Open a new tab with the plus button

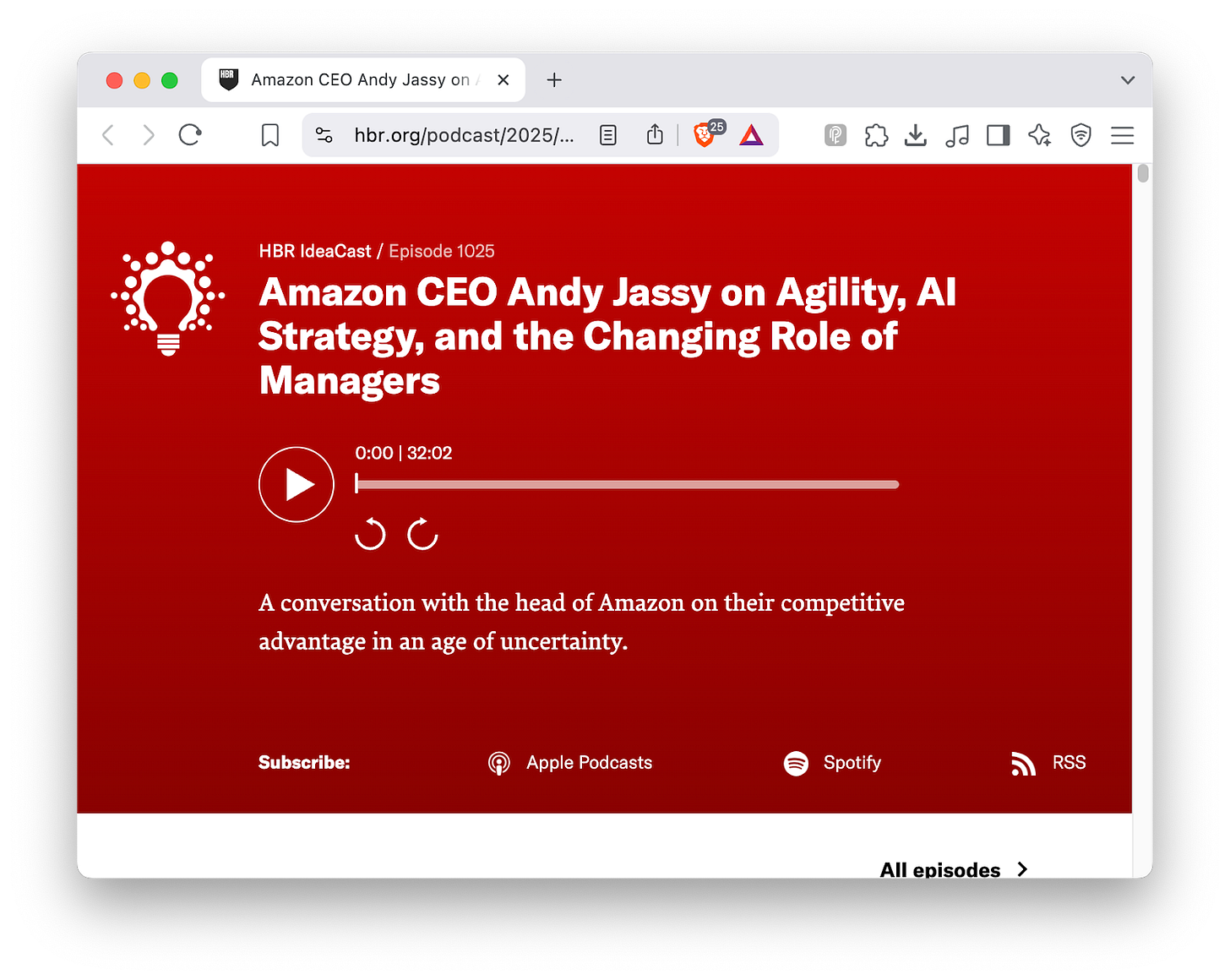pos(554,79)
